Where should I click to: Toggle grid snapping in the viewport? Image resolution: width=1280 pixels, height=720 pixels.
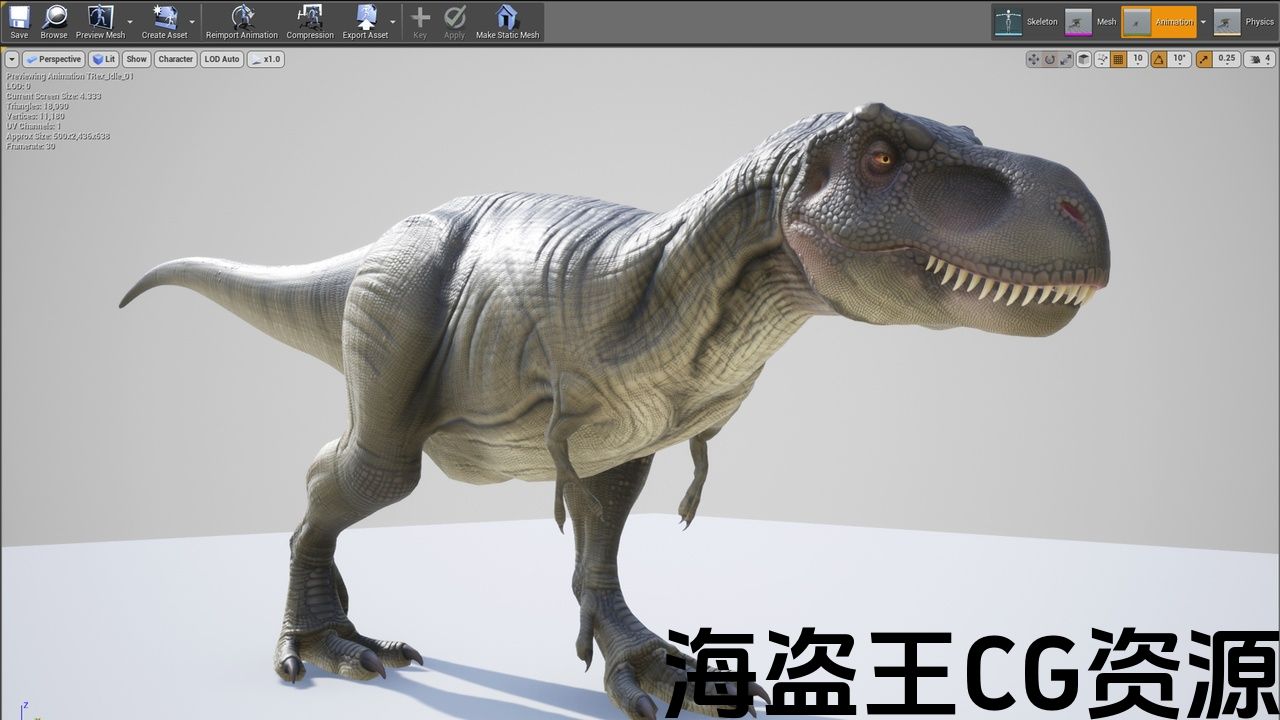[x=1119, y=59]
